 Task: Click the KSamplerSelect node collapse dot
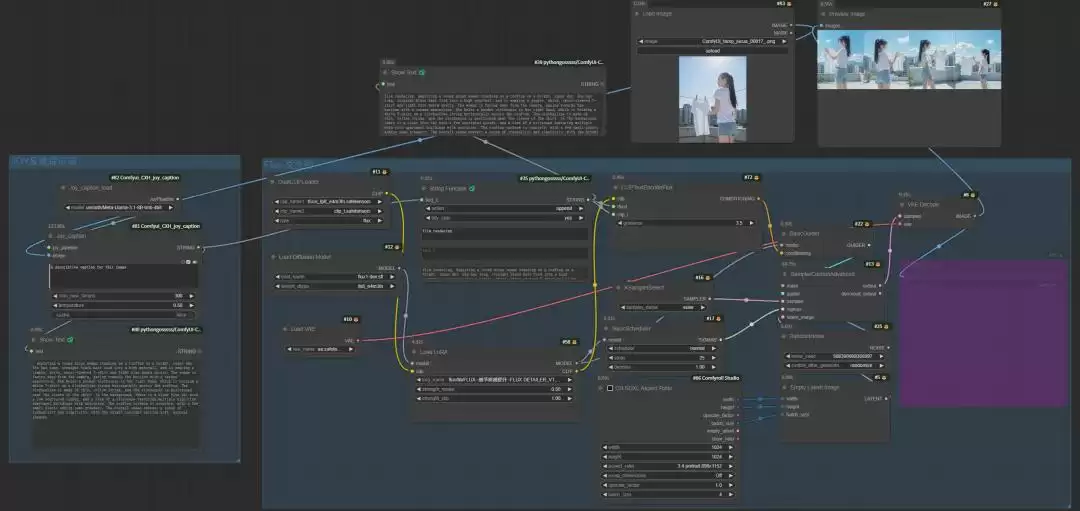(618, 287)
